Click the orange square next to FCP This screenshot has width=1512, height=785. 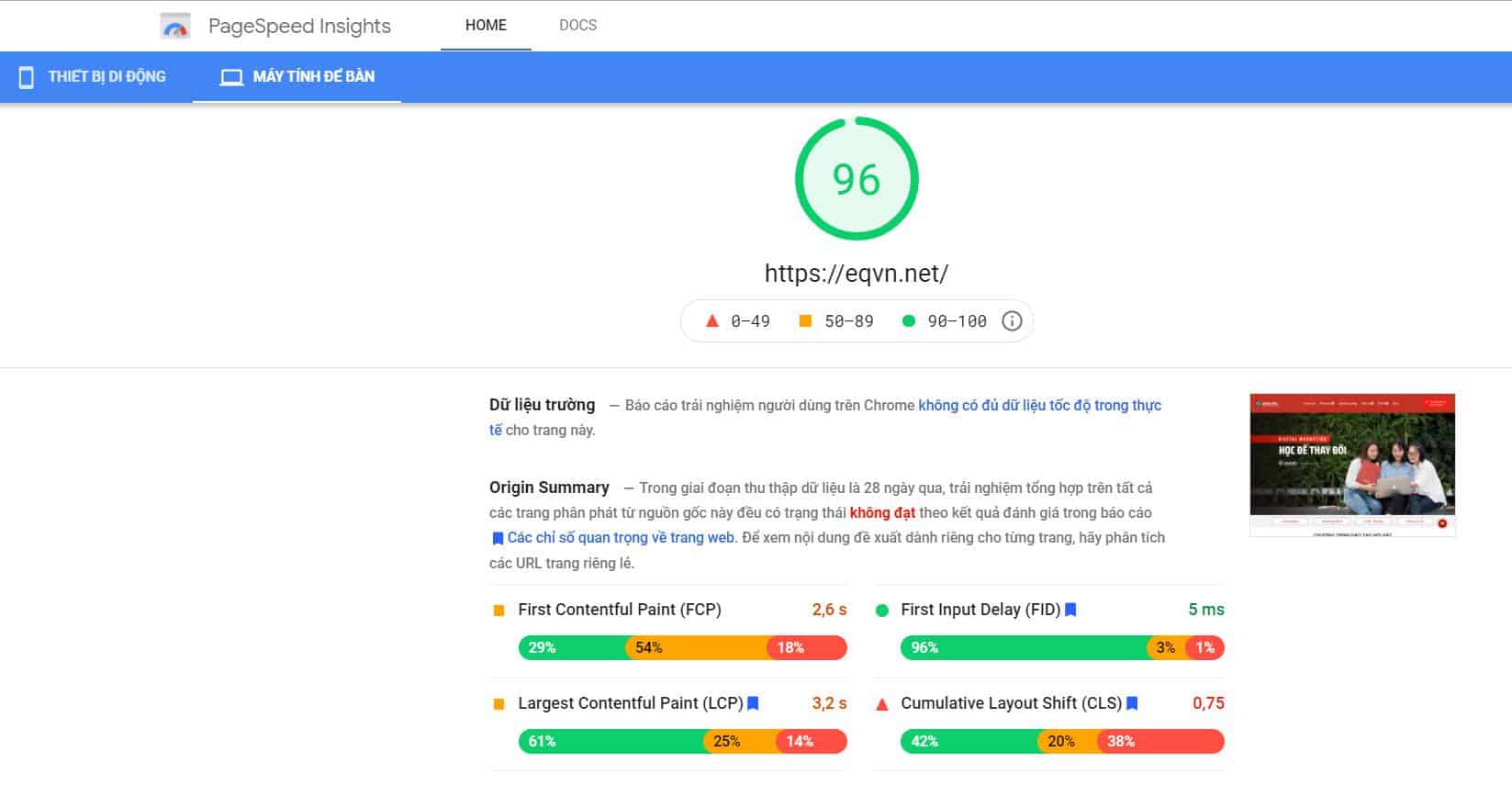point(499,611)
